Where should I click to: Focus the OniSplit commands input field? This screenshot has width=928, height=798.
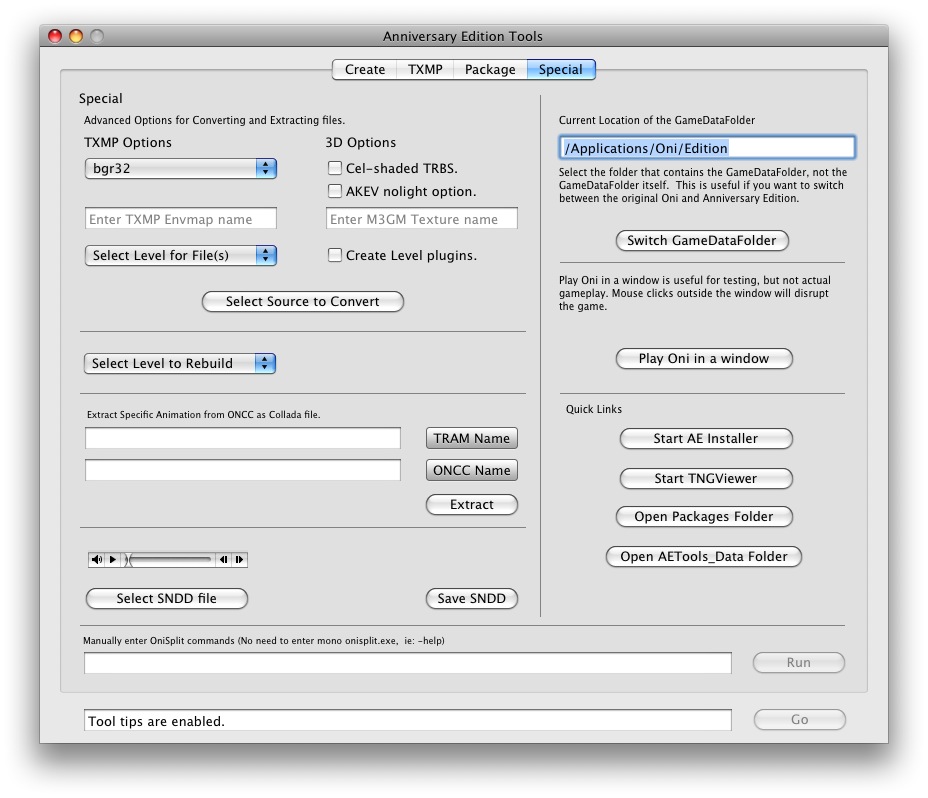(408, 662)
